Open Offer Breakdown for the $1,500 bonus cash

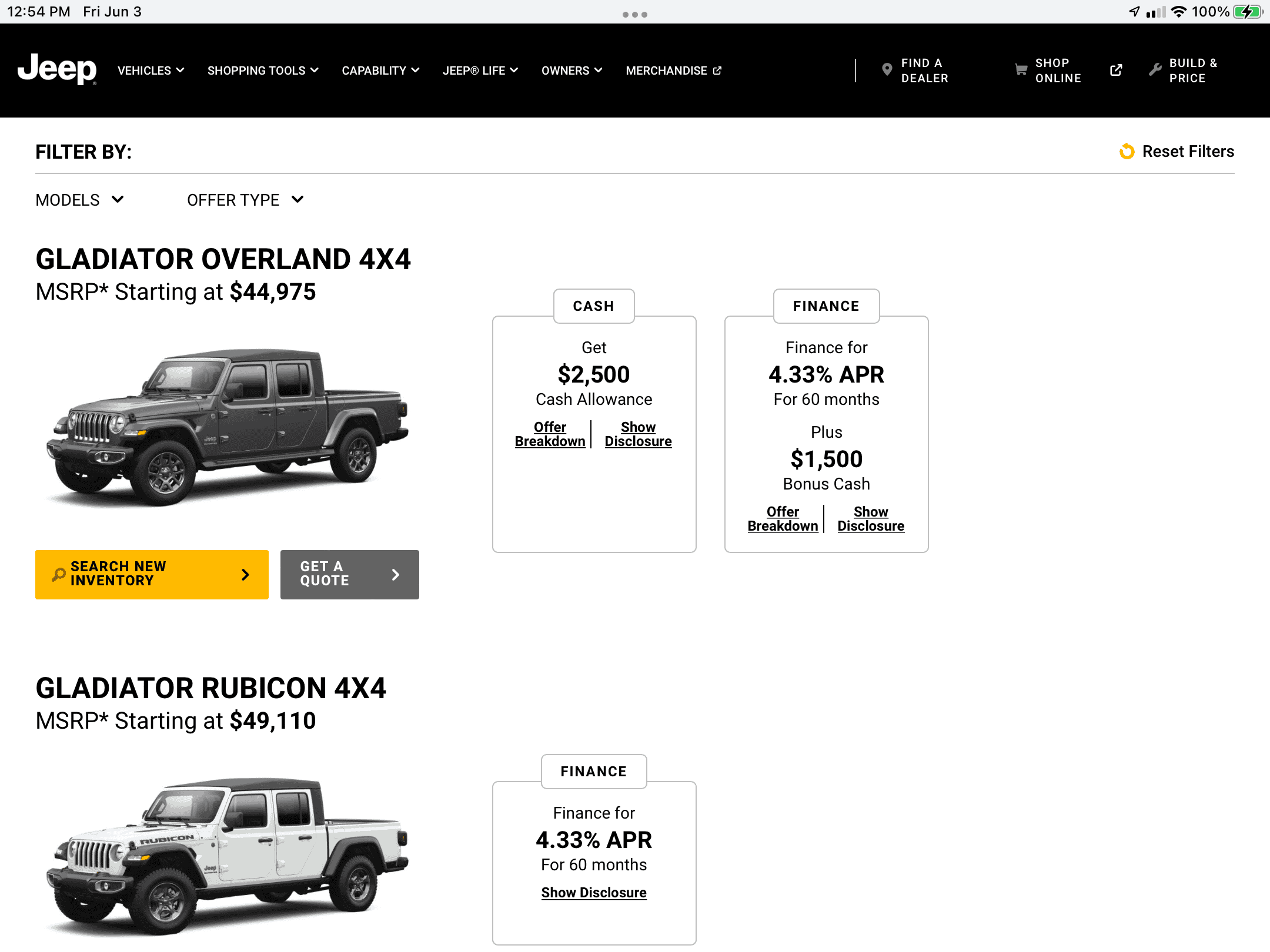[x=783, y=519]
